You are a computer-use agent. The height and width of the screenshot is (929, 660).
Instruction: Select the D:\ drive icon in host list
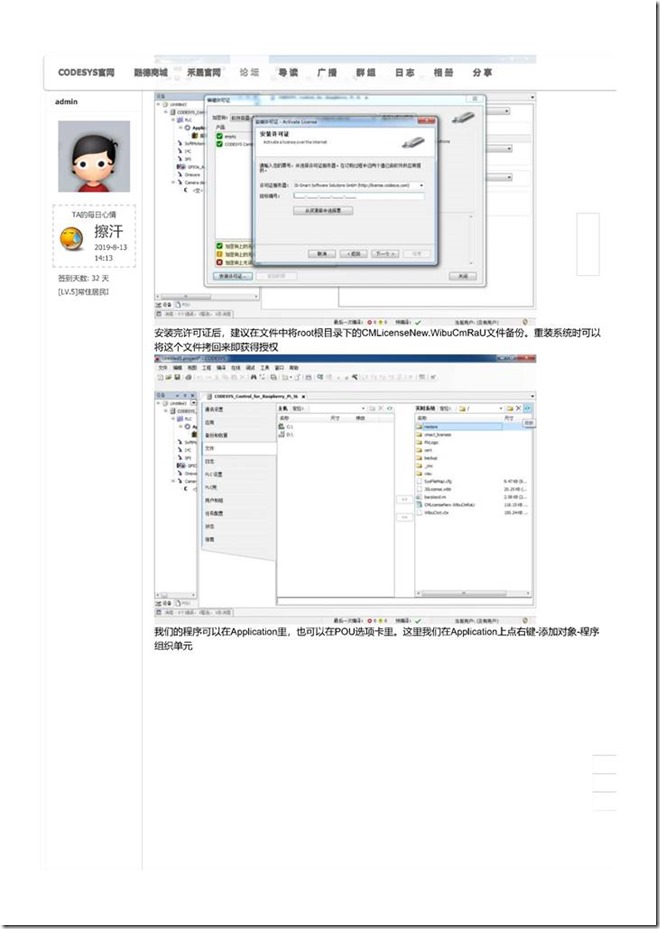click(281, 434)
